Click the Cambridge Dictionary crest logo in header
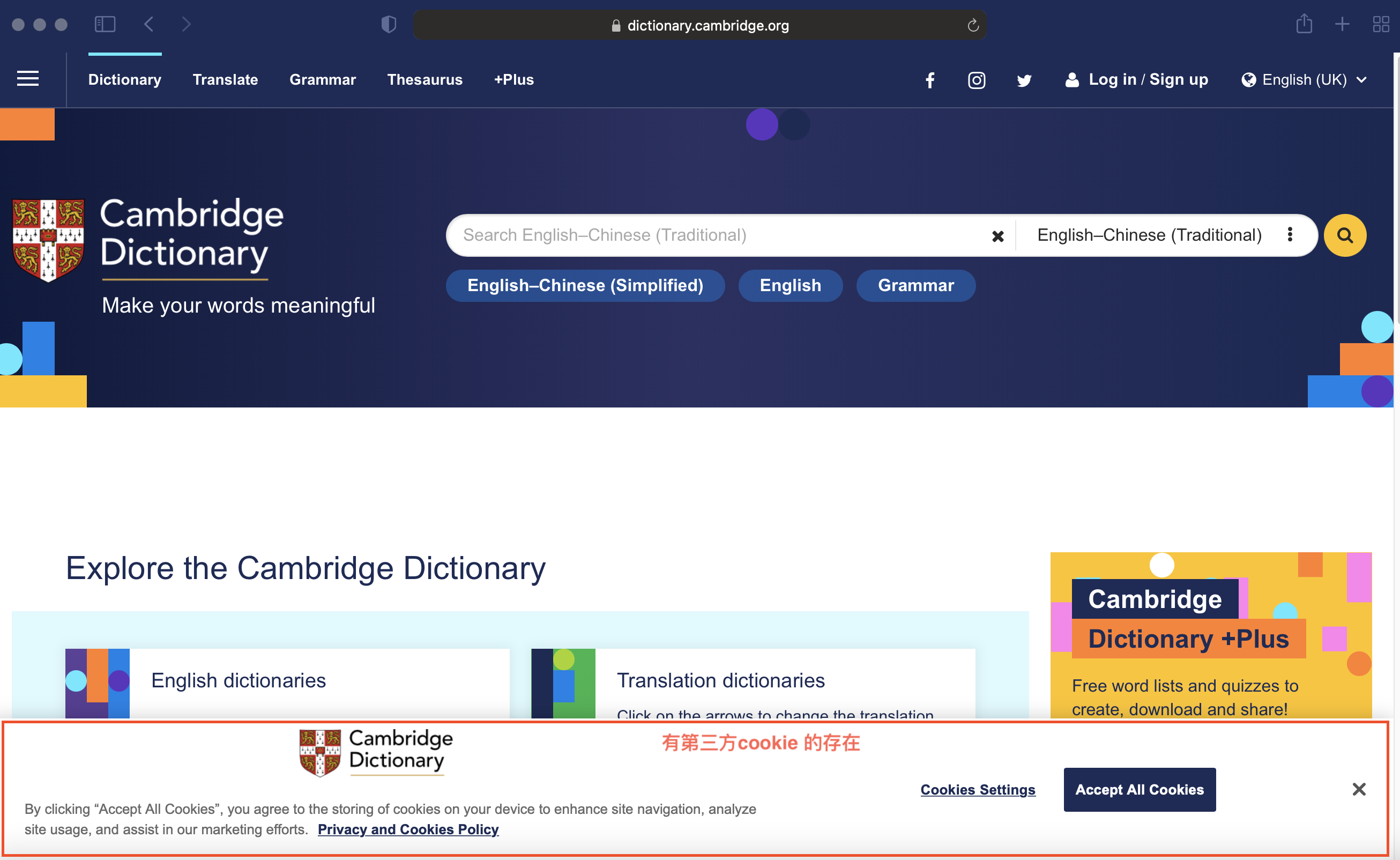The width and height of the screenshot is (1400, 860). 48,240
